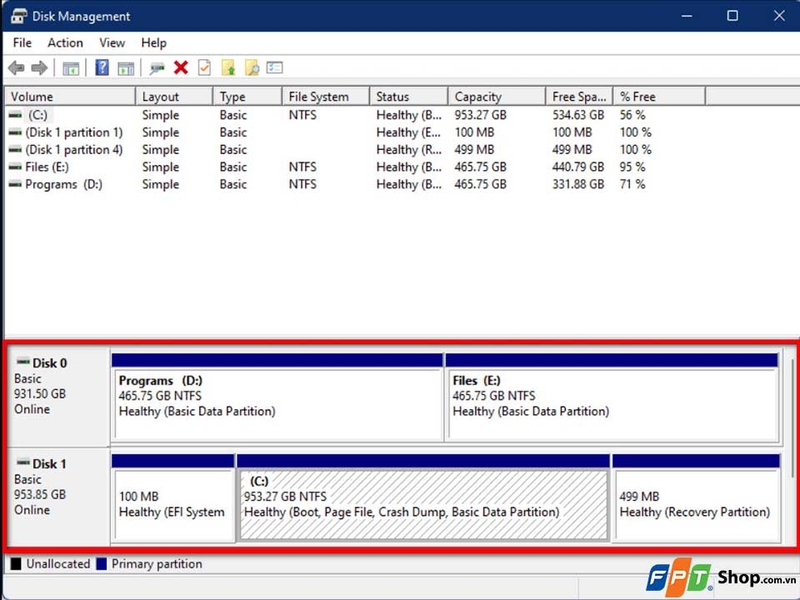
Task: Click the 331.88 GB free space cell
Action: [x=578, y=184]
